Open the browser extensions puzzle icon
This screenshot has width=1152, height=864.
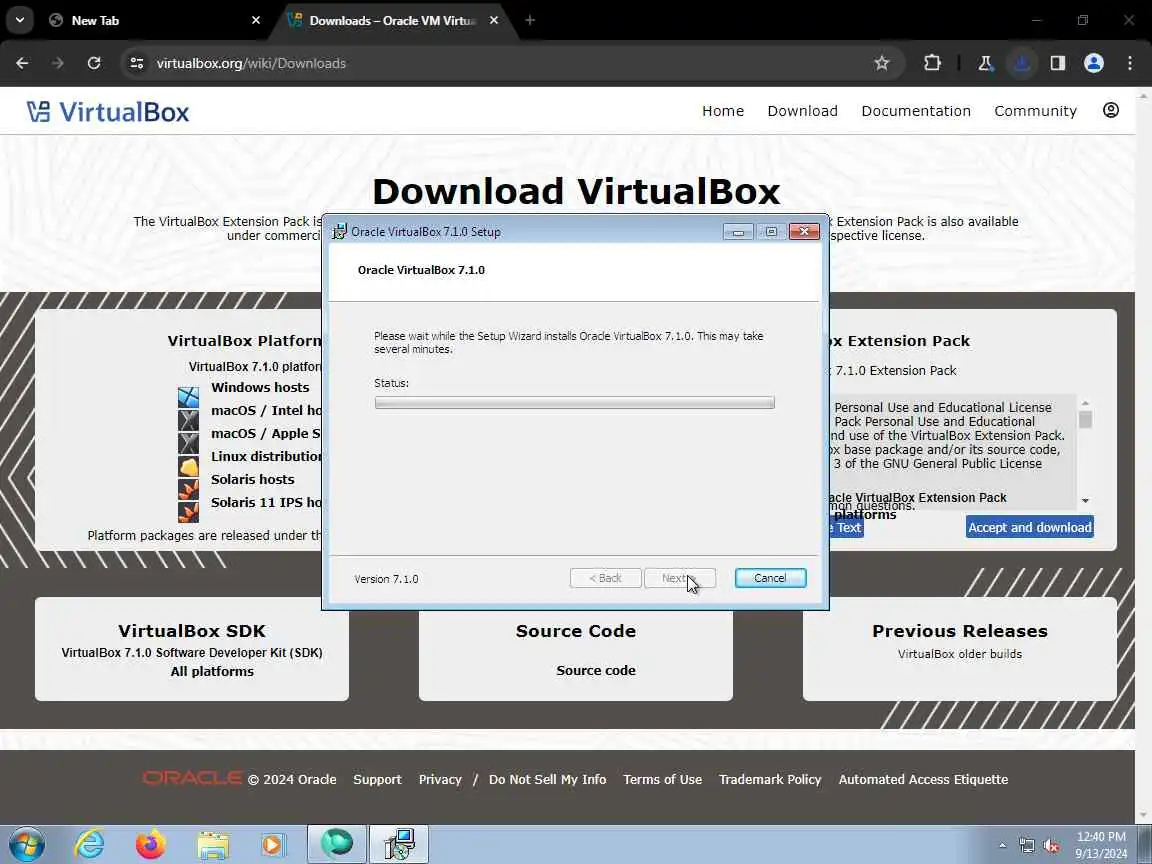(932, 63)
